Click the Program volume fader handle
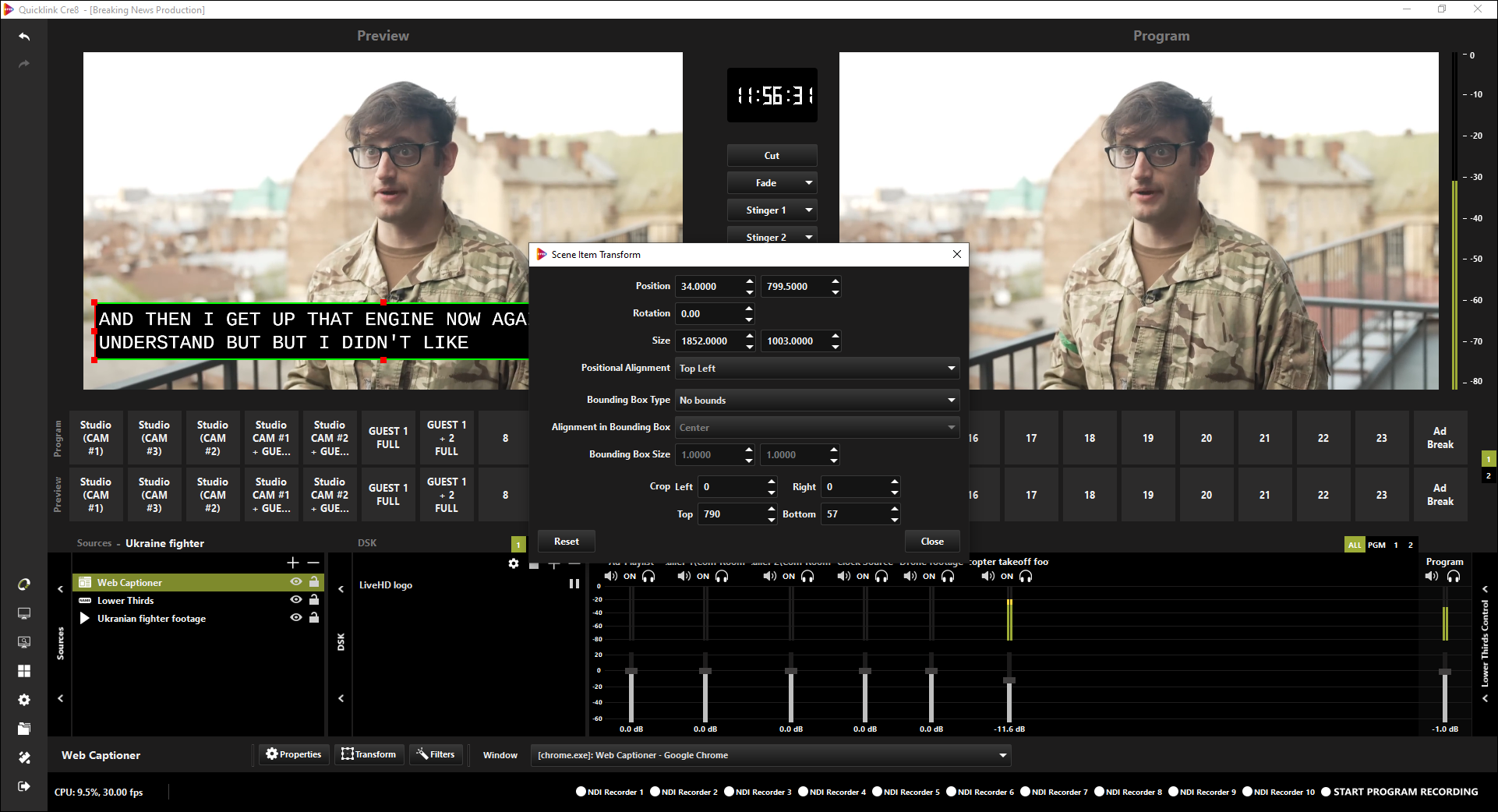This screenshot has width=1498, height=812. (x=1445, y=672)
